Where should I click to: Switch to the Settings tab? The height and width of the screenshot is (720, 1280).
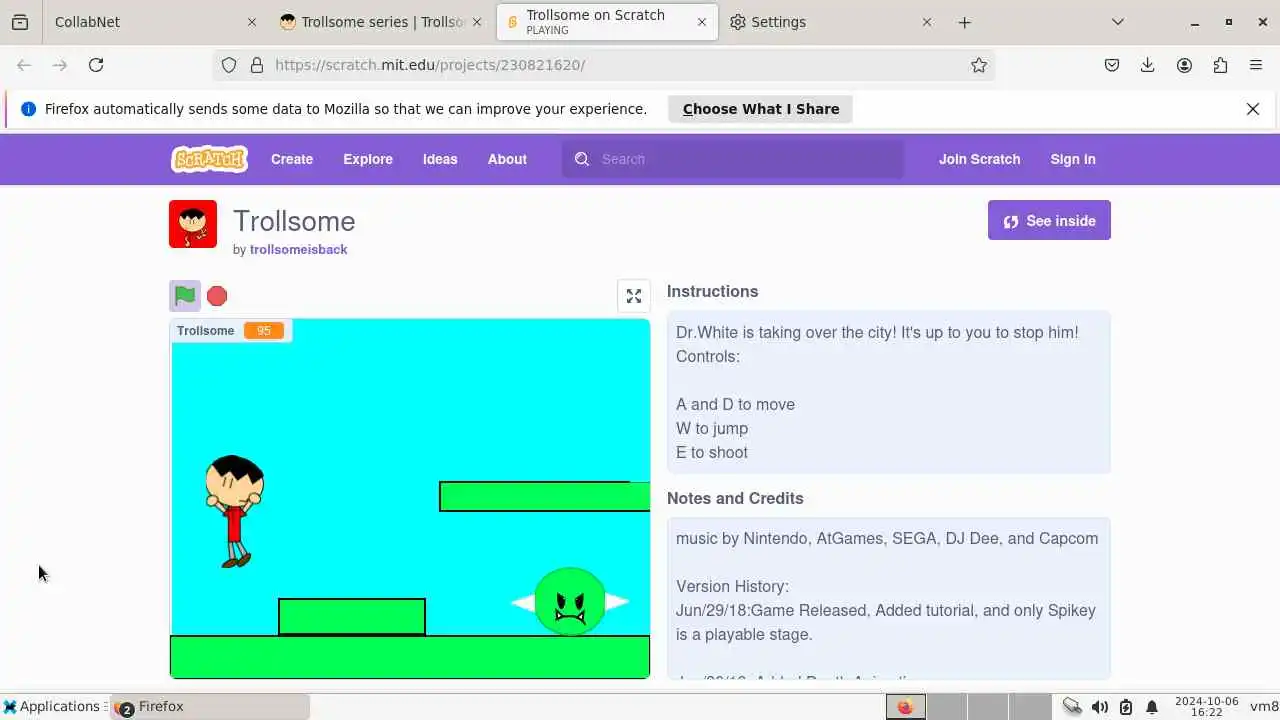tap(830, 22)
